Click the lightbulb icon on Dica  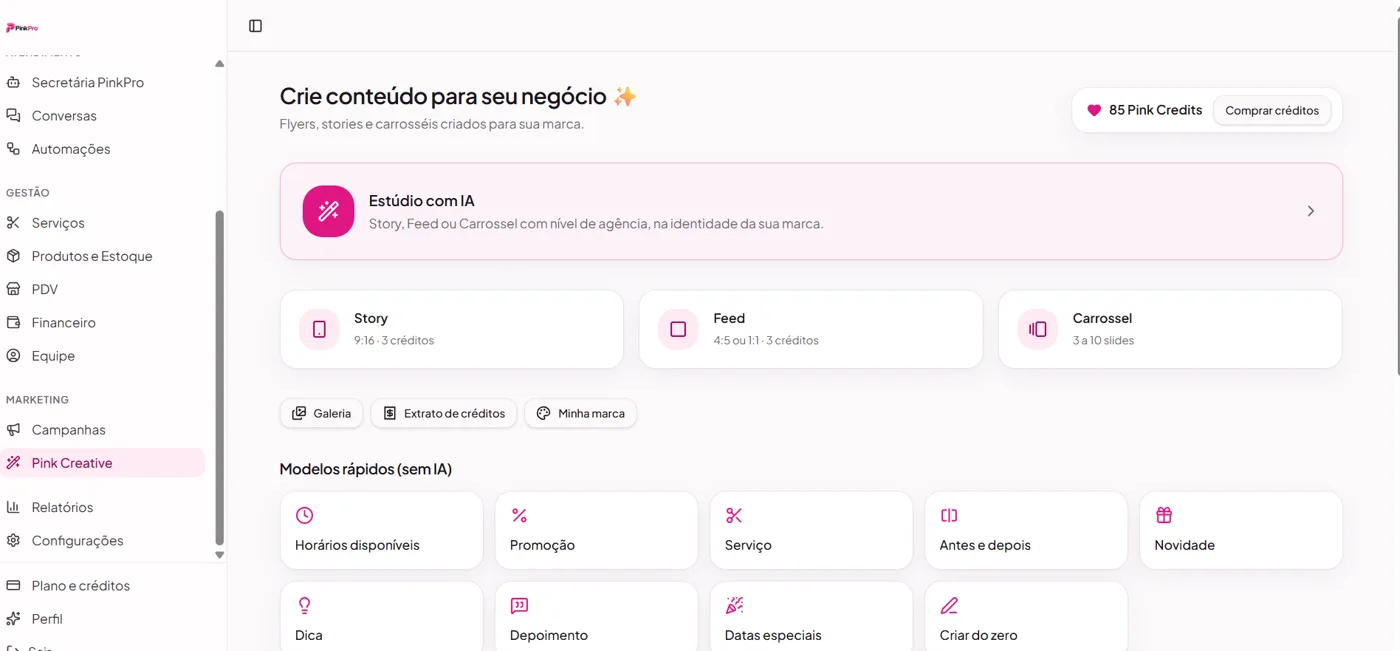[x=304, y=605]
